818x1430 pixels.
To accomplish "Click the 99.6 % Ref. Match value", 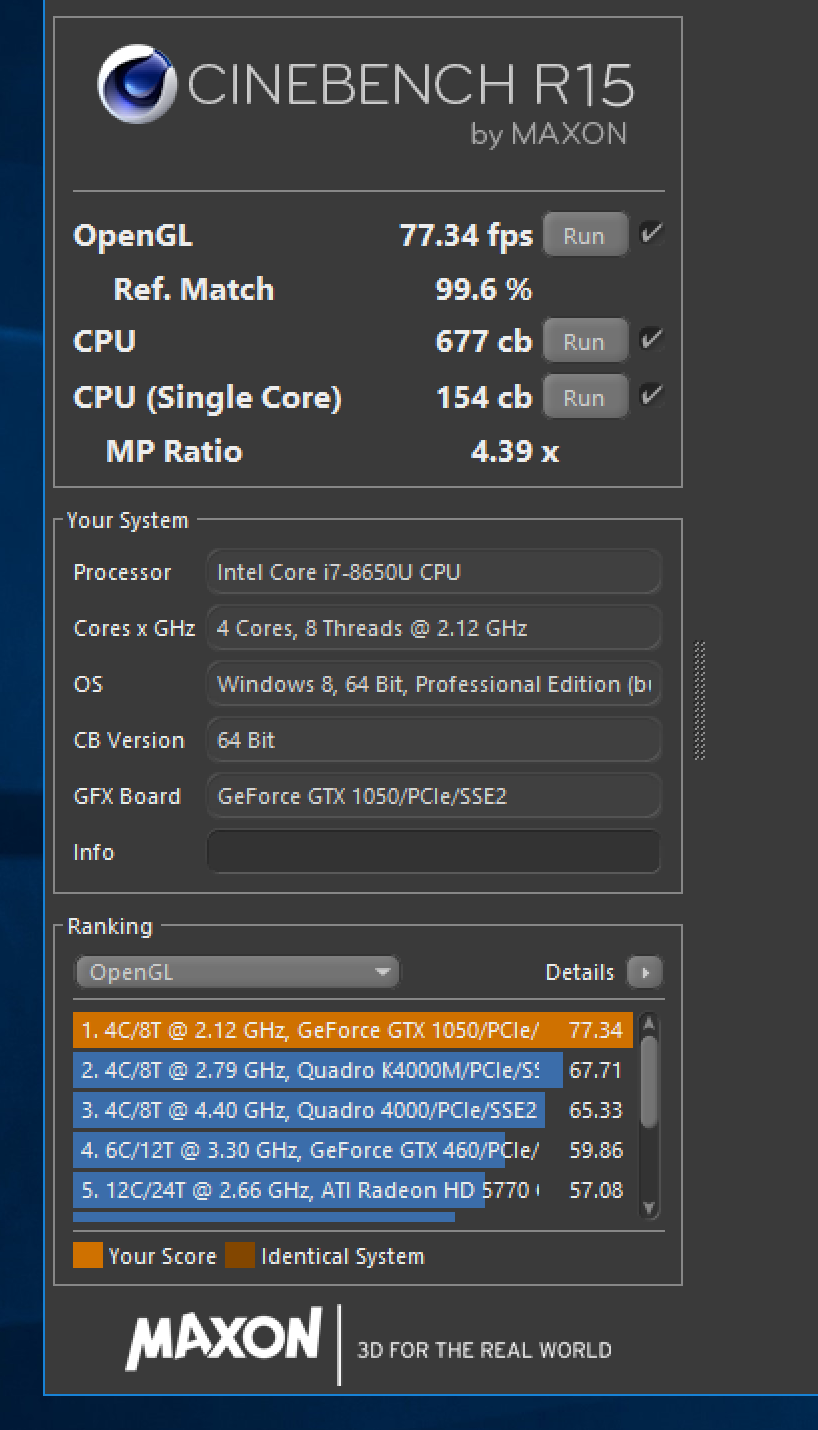I will [x=484, y=290].
